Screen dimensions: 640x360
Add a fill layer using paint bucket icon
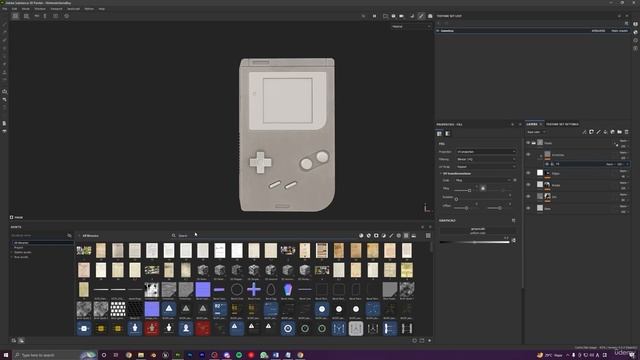605,132
